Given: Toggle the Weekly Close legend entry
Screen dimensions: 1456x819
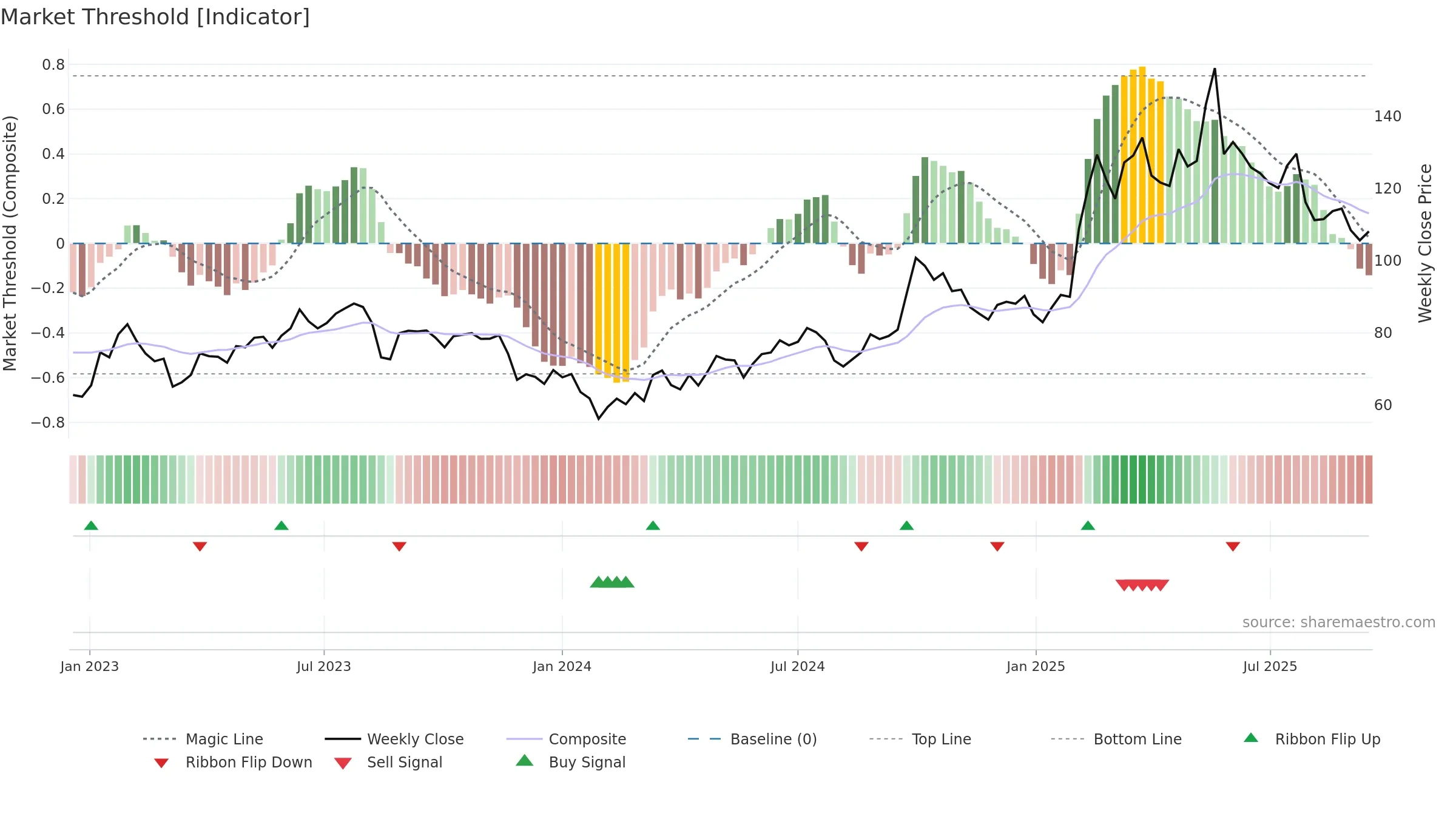Looking at the screenshot, I should tap(394, 739).
